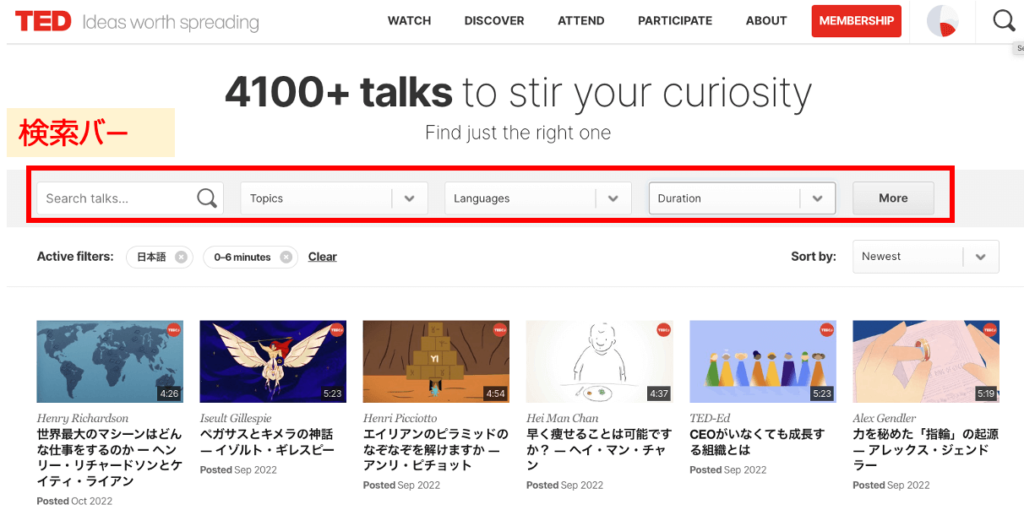Open the Duration dropdown
The image size is (1024, 510).
pos(817,198)
